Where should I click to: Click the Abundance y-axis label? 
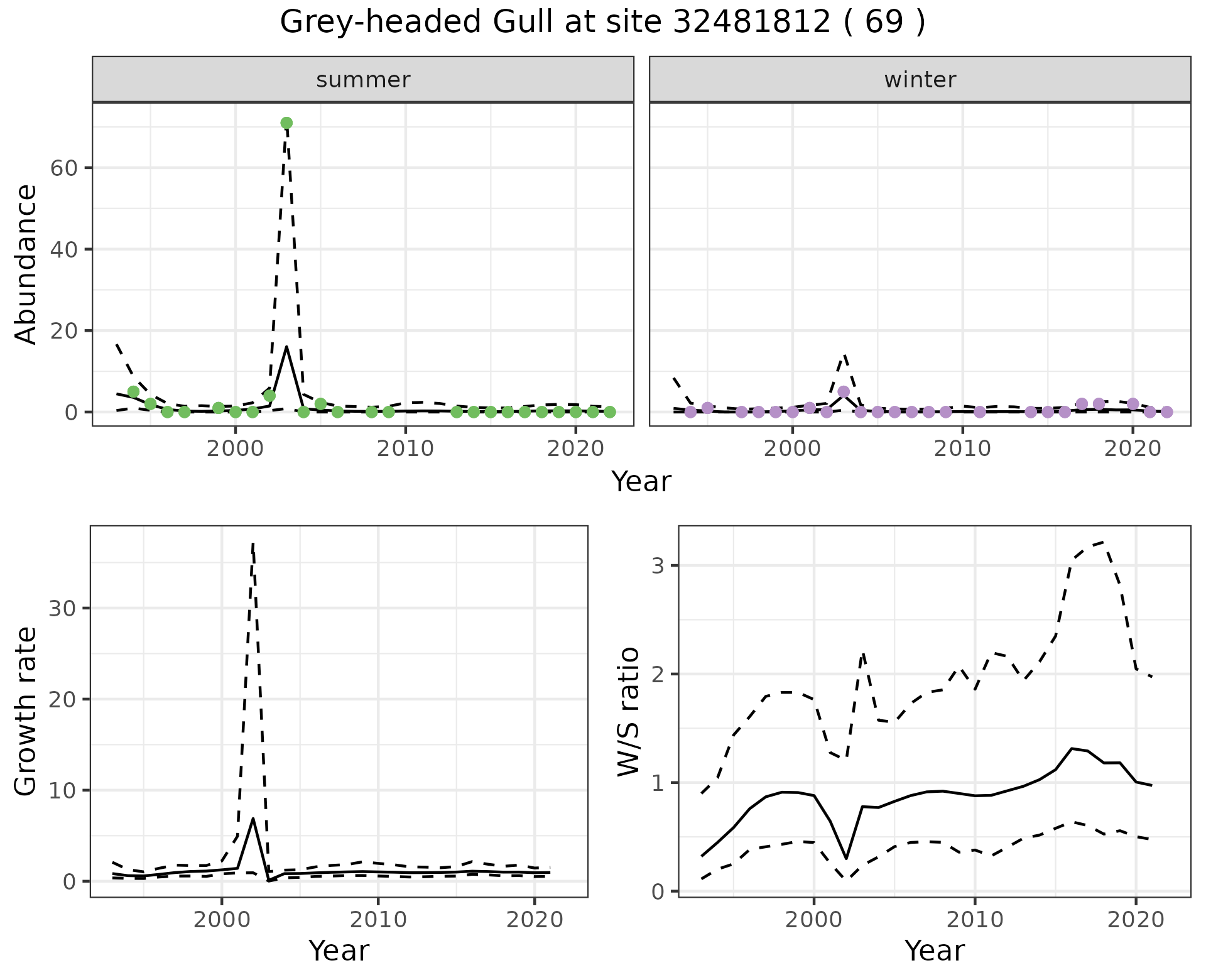pos(26,264)
